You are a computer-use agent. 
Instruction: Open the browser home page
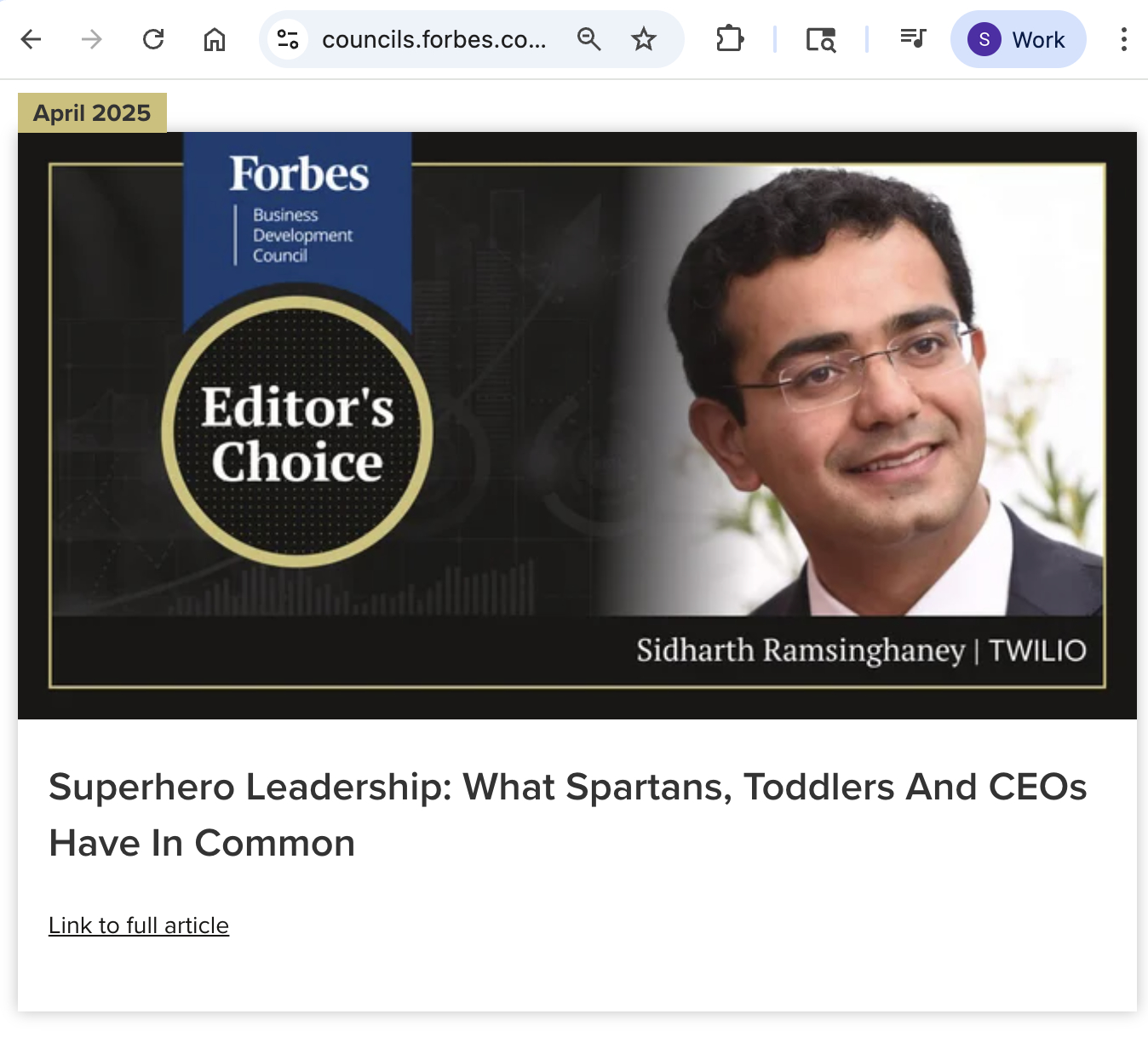coord(215,39)
